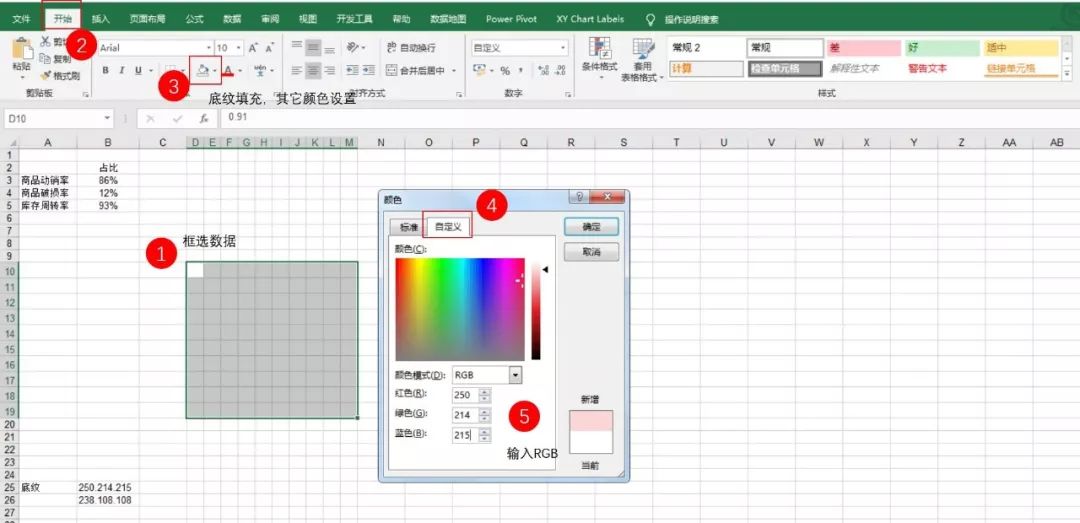Click the Conditional Formatting icon
Viewport: 1080px width, 523px height.
tap(600, 52)
